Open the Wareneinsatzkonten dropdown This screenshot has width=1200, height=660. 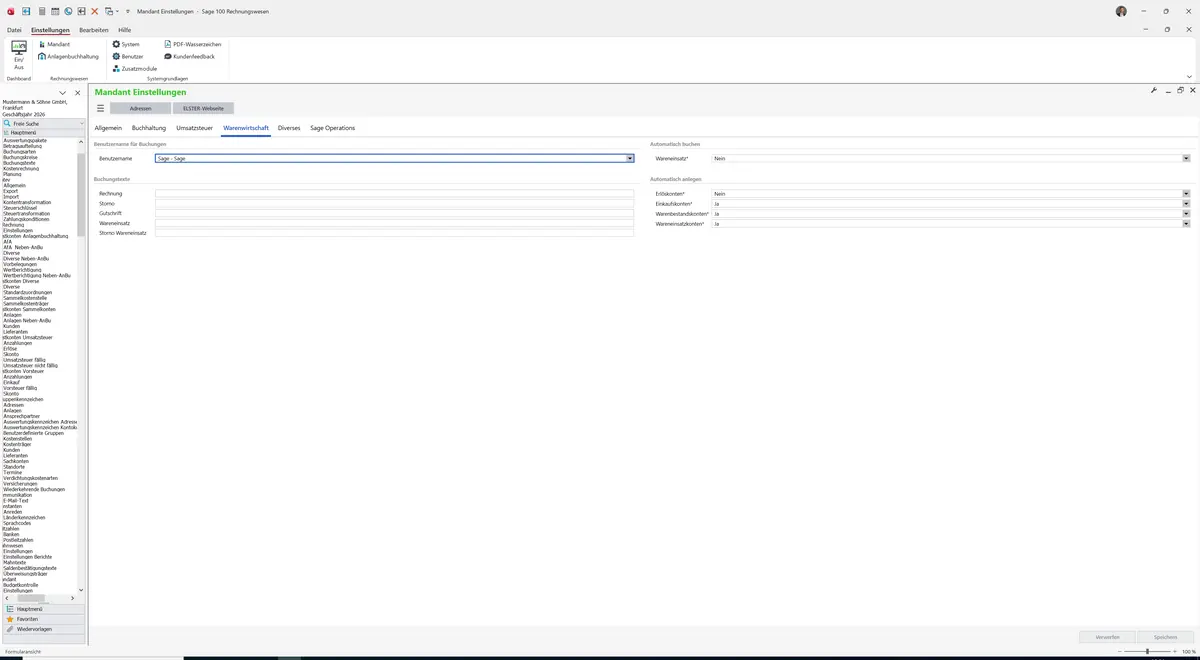coord(1186,223)
